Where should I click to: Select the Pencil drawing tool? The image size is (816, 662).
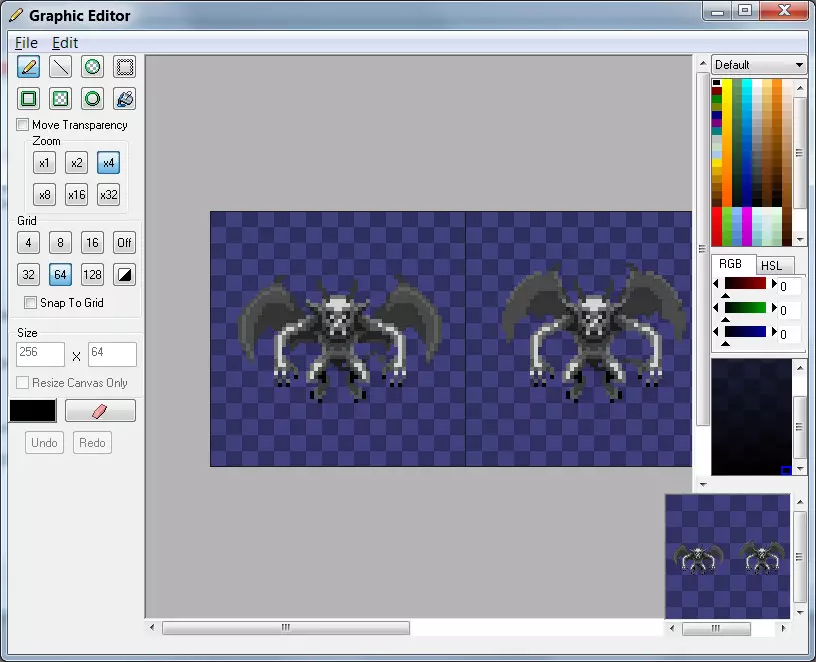pos(29,67)
